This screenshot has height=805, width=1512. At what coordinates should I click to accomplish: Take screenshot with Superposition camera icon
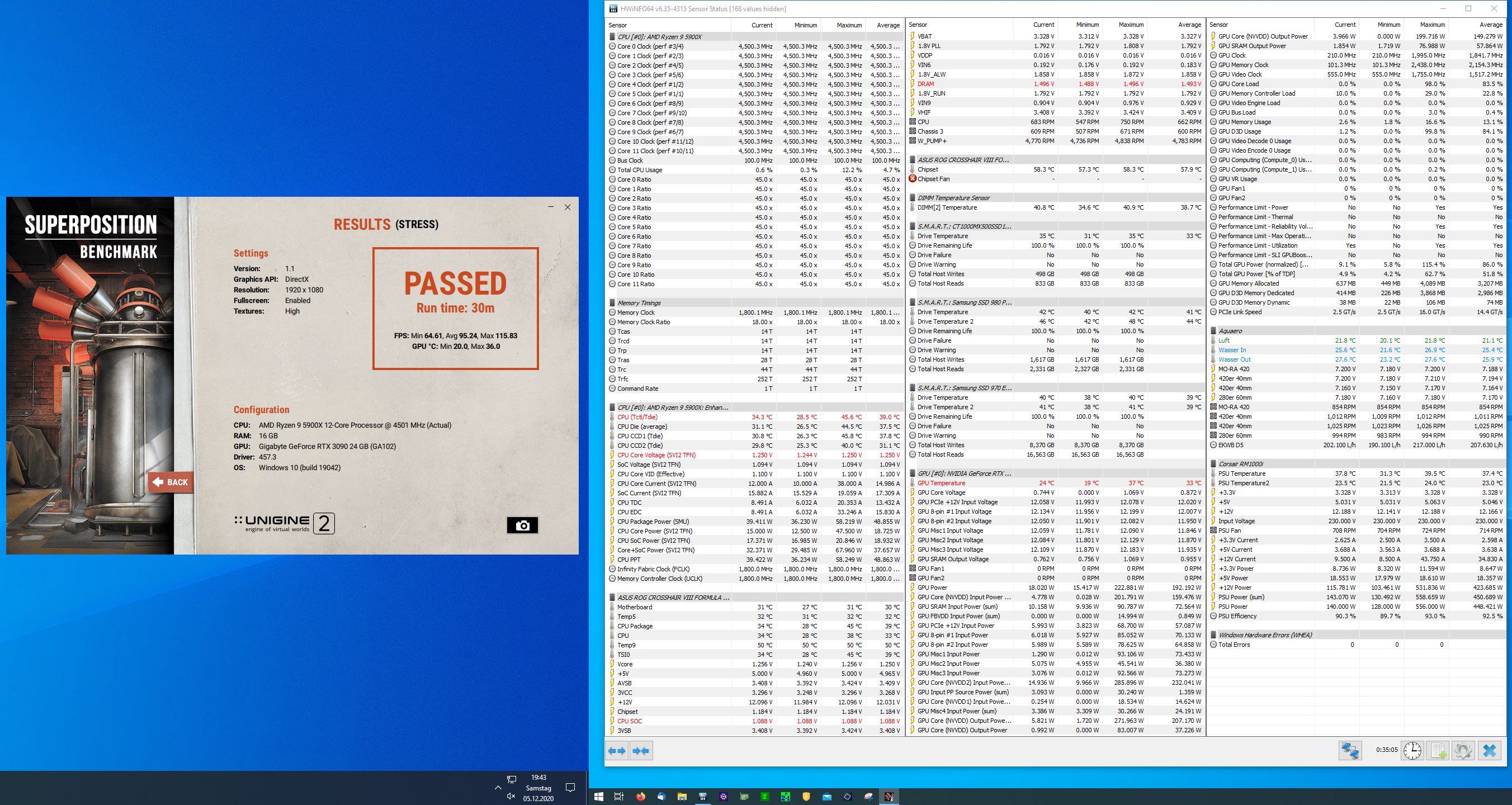pyautogui.click(x=522, y=525)
